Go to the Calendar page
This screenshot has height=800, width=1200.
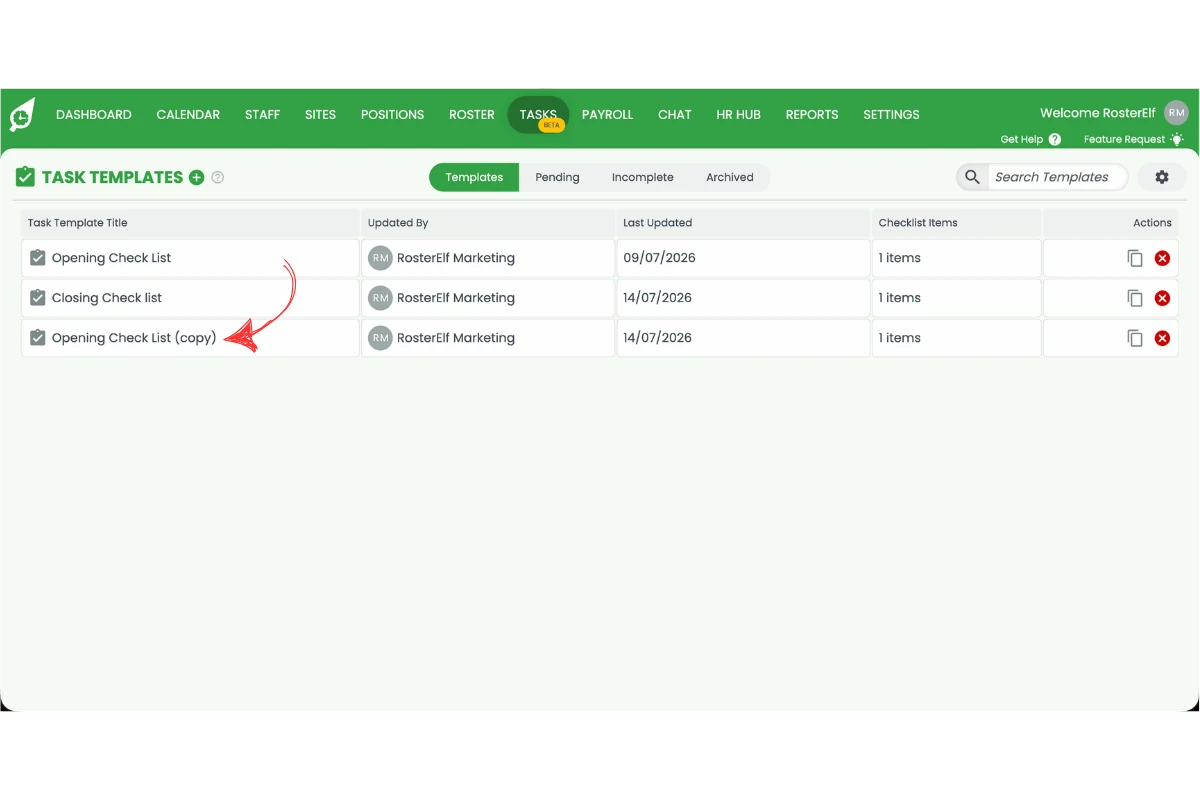coord(188,115)
